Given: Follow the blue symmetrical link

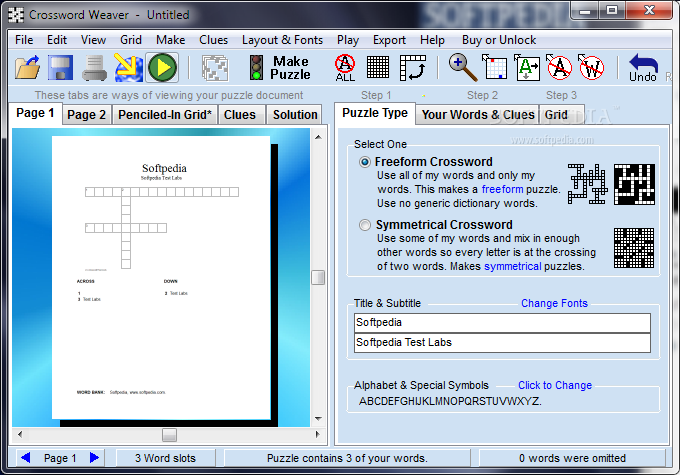Looking at the screenshot, I should click(513, 266).
